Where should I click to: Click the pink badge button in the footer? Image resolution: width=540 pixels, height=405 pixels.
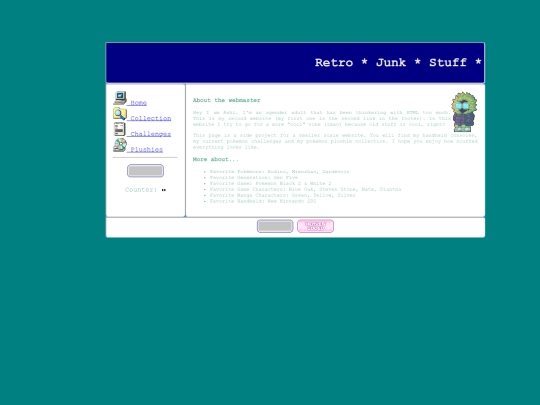[x=315, y=226]
